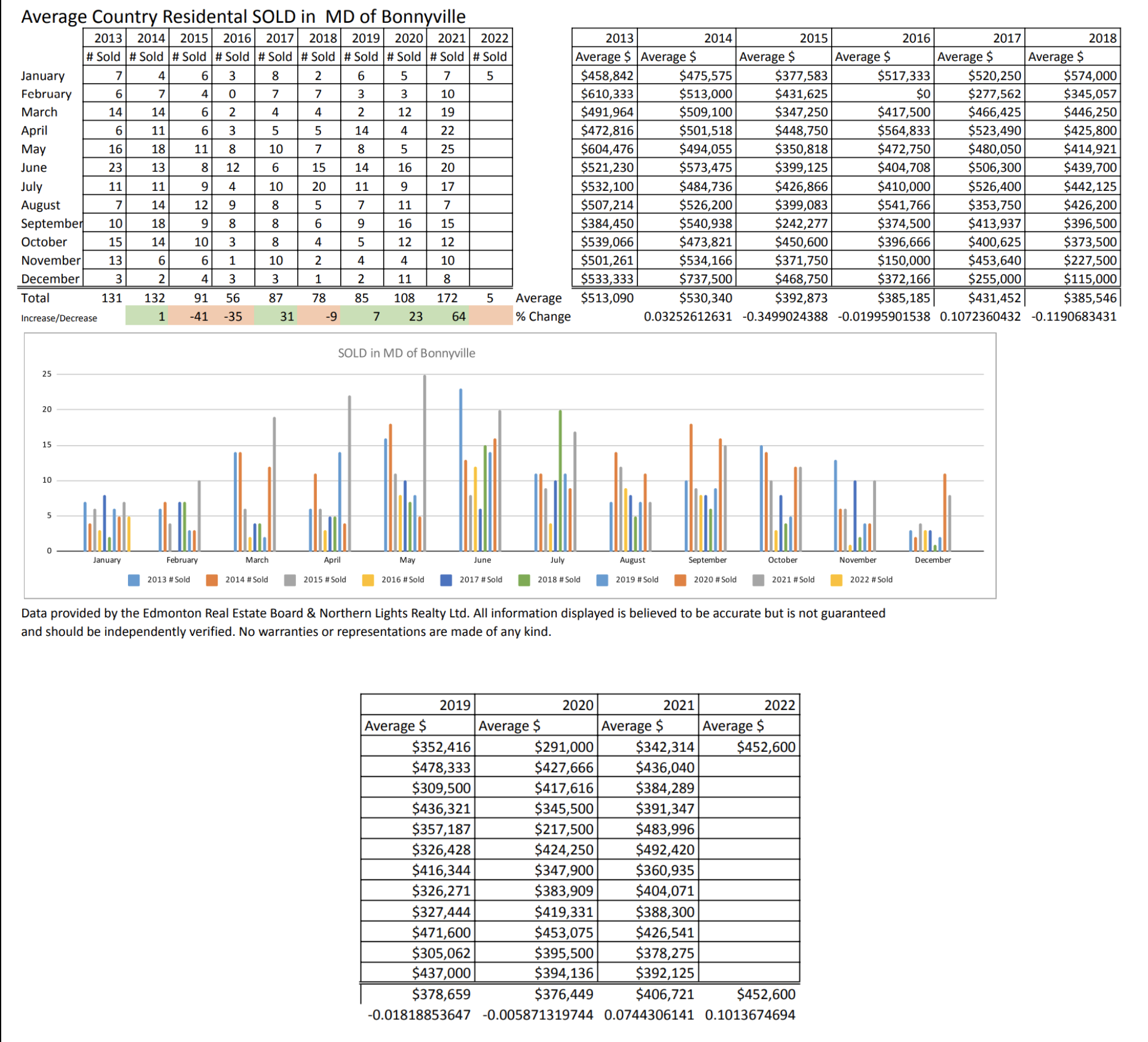Click the chart title 'SOLD in MD of Bonnyville'
The height and width of the screenshot is (1042, 1148).
(407, 353)
